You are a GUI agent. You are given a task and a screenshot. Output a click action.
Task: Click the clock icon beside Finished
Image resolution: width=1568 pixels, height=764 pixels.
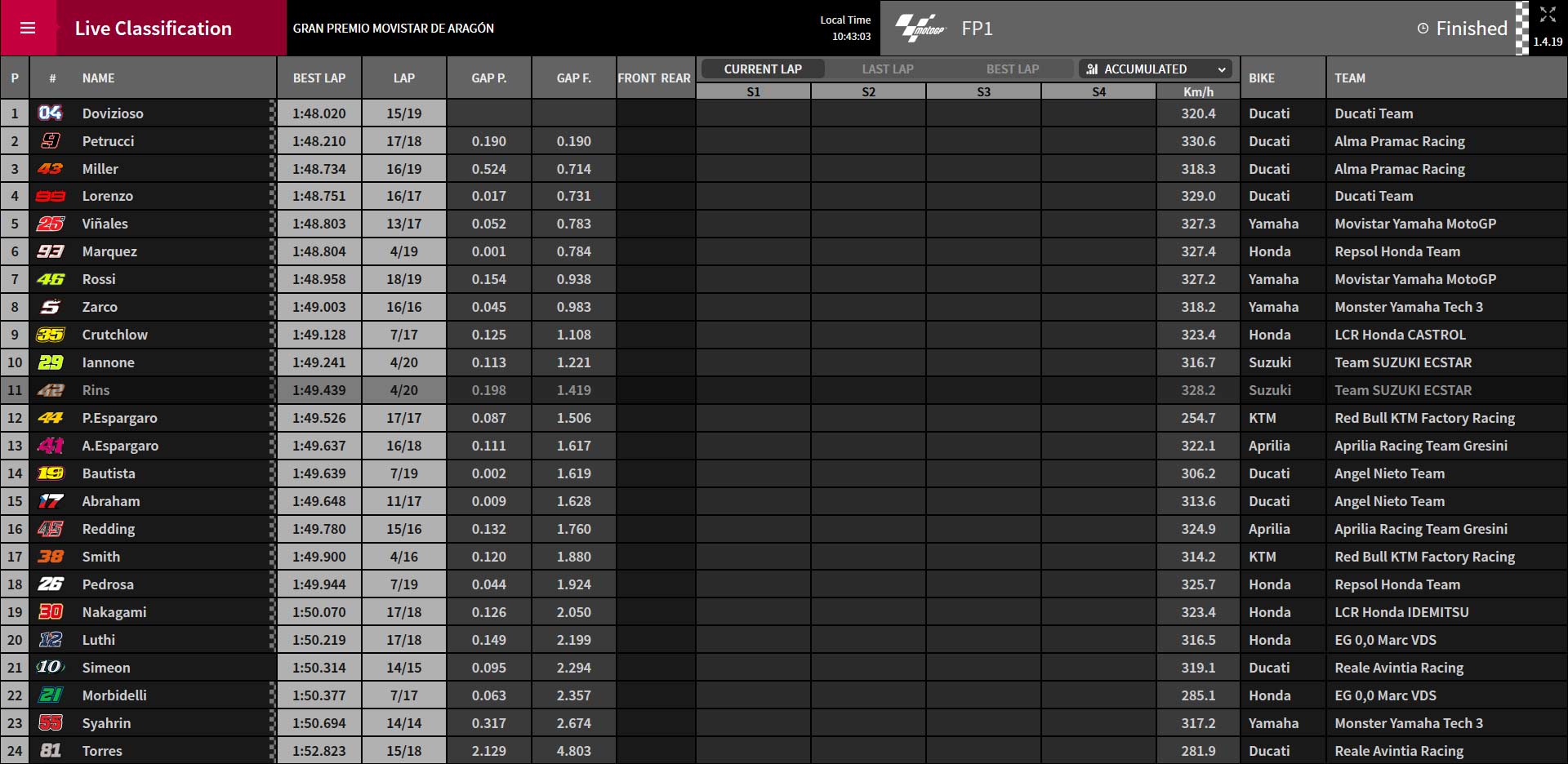coord(1423,29)
